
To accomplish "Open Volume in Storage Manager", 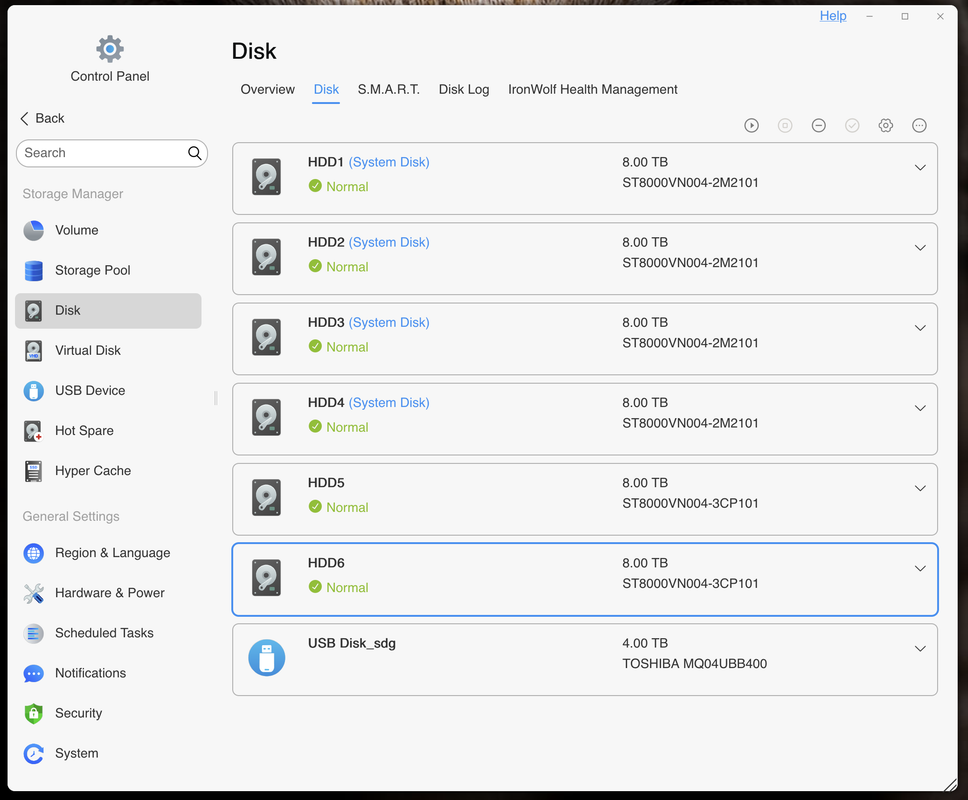I will (x=77, y=230).
